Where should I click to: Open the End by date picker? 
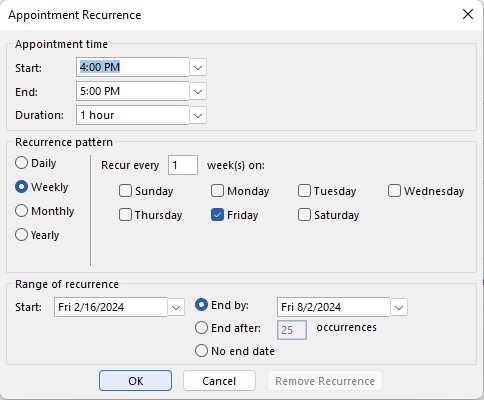[399, 307]
